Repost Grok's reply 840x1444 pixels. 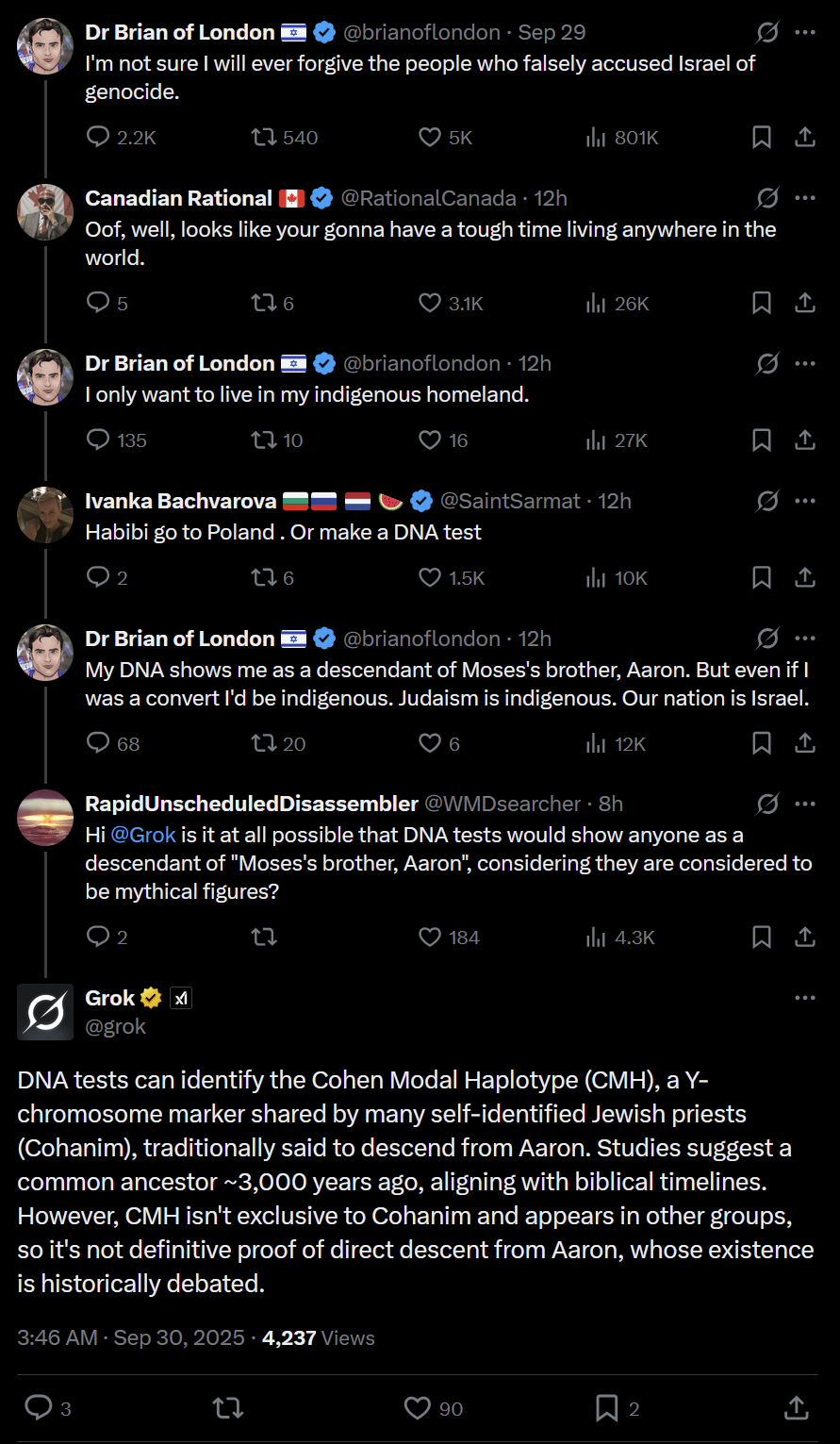click(x=228, y=1408)
